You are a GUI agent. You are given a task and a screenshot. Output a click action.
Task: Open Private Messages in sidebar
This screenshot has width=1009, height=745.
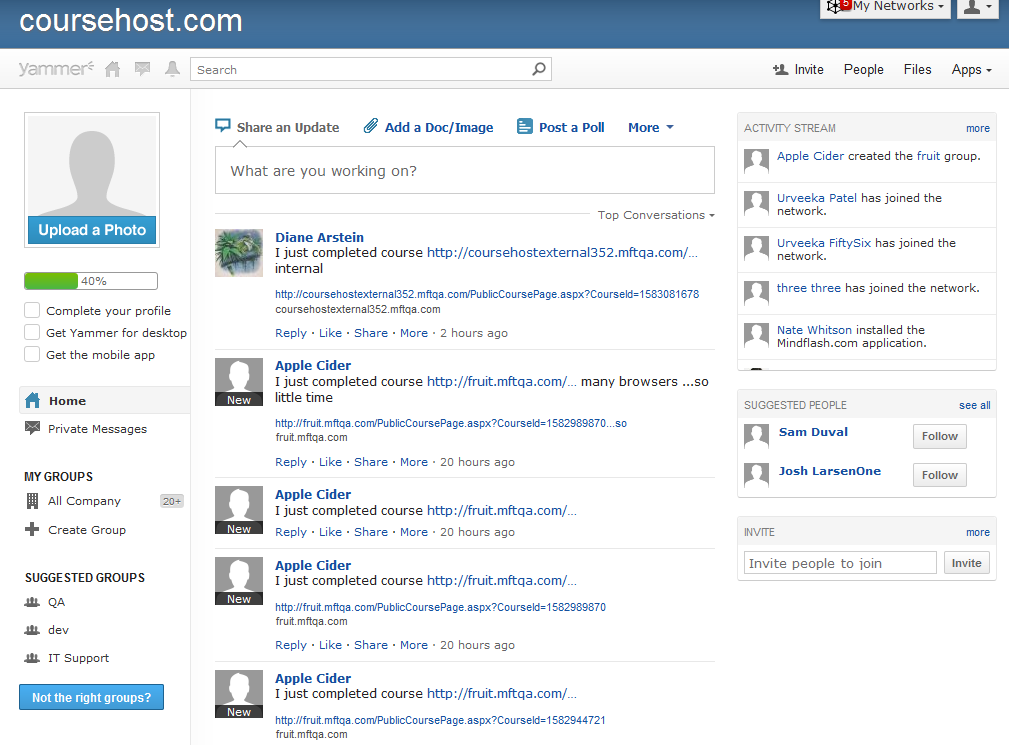coord(97,428)
